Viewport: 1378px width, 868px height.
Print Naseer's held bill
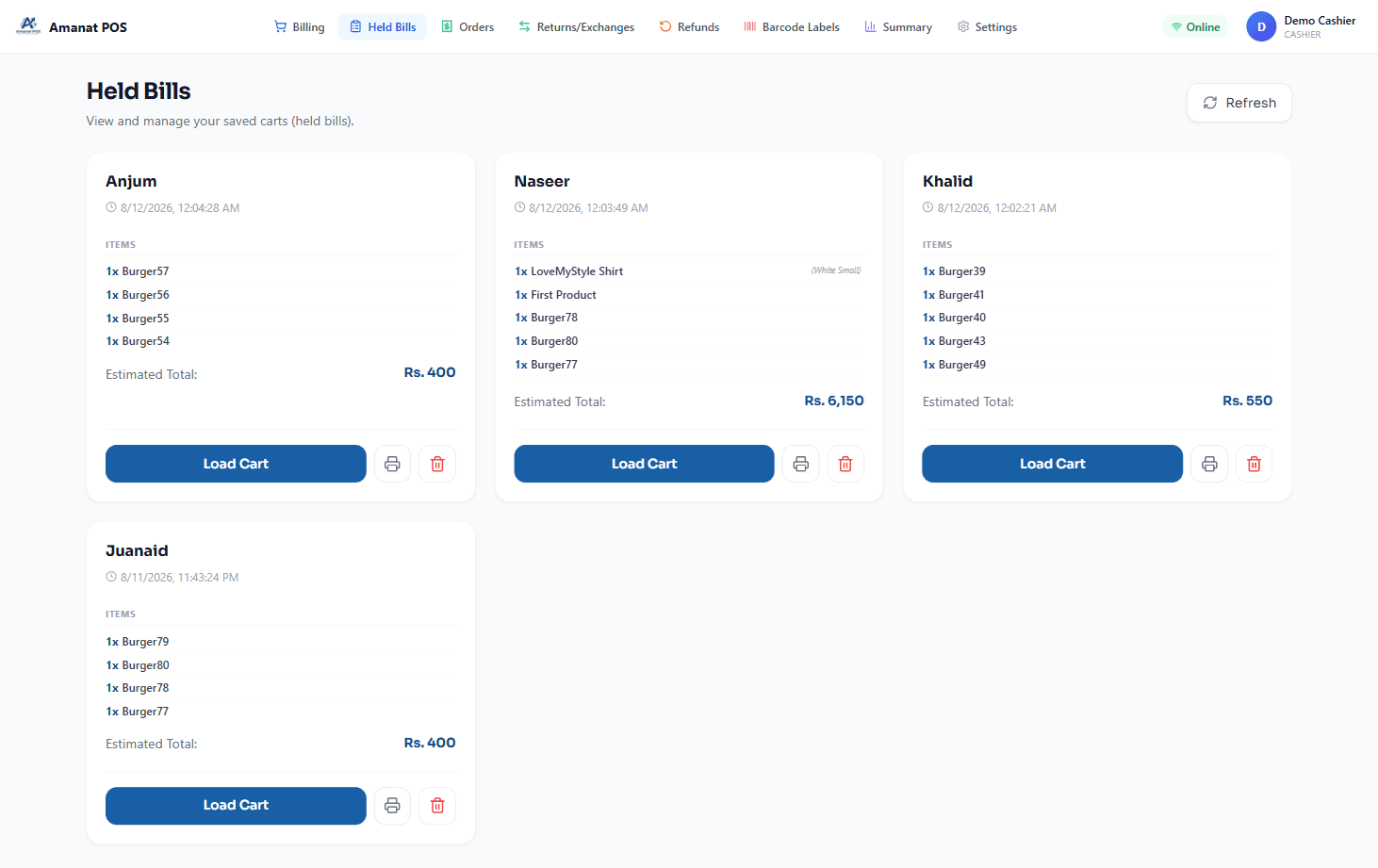pos(801,464)
